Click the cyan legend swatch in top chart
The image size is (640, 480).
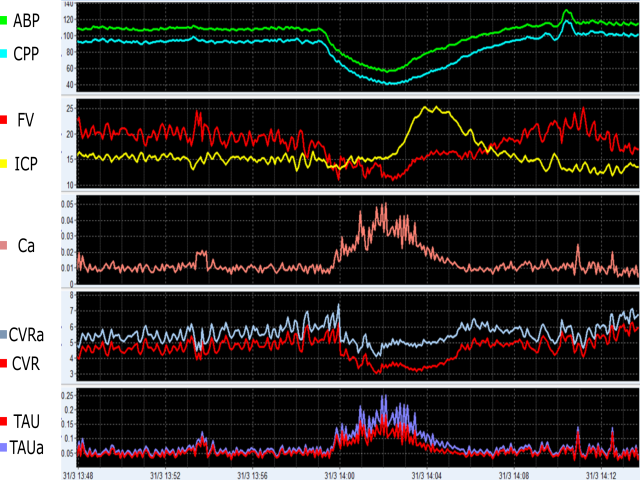[x=4, y=52]
